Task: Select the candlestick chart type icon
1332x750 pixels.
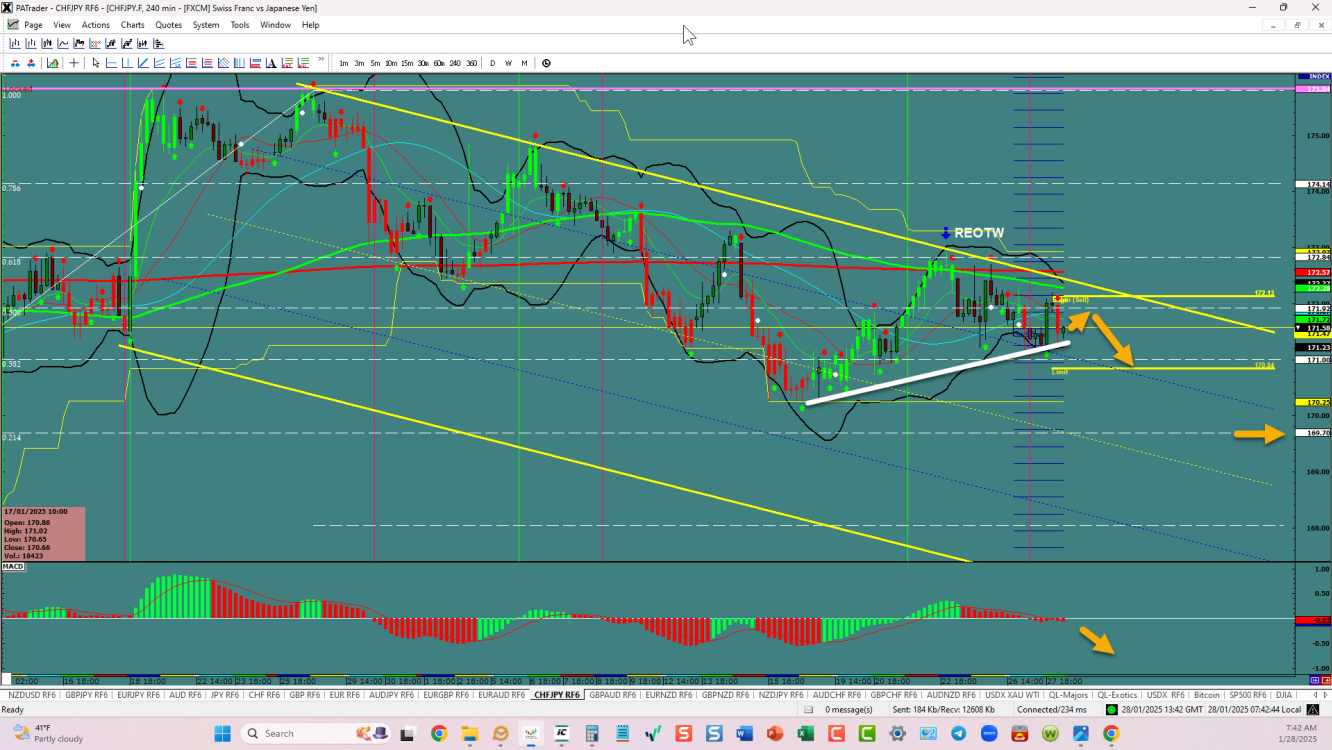Action: [x=47, y=43]
